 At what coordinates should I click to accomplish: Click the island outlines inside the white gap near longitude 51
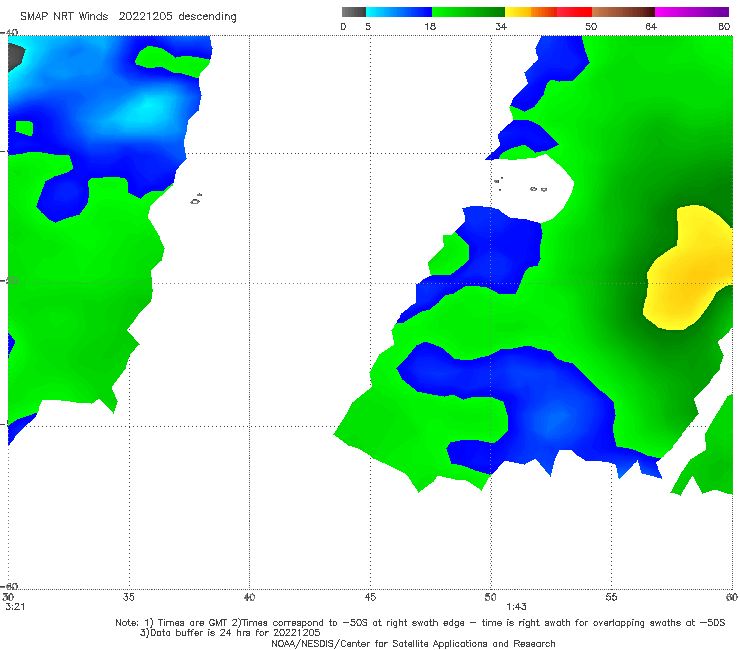520,185
